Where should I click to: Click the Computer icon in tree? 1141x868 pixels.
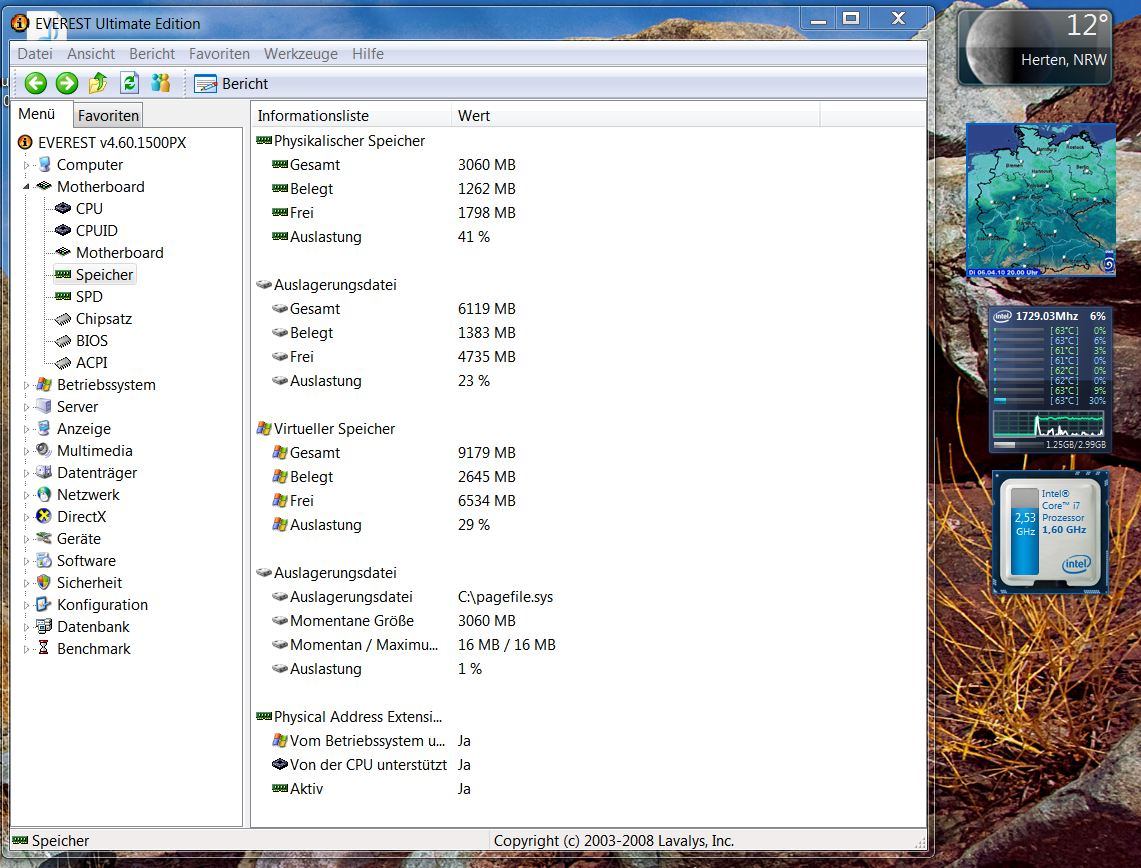click(x=44, y=164)
